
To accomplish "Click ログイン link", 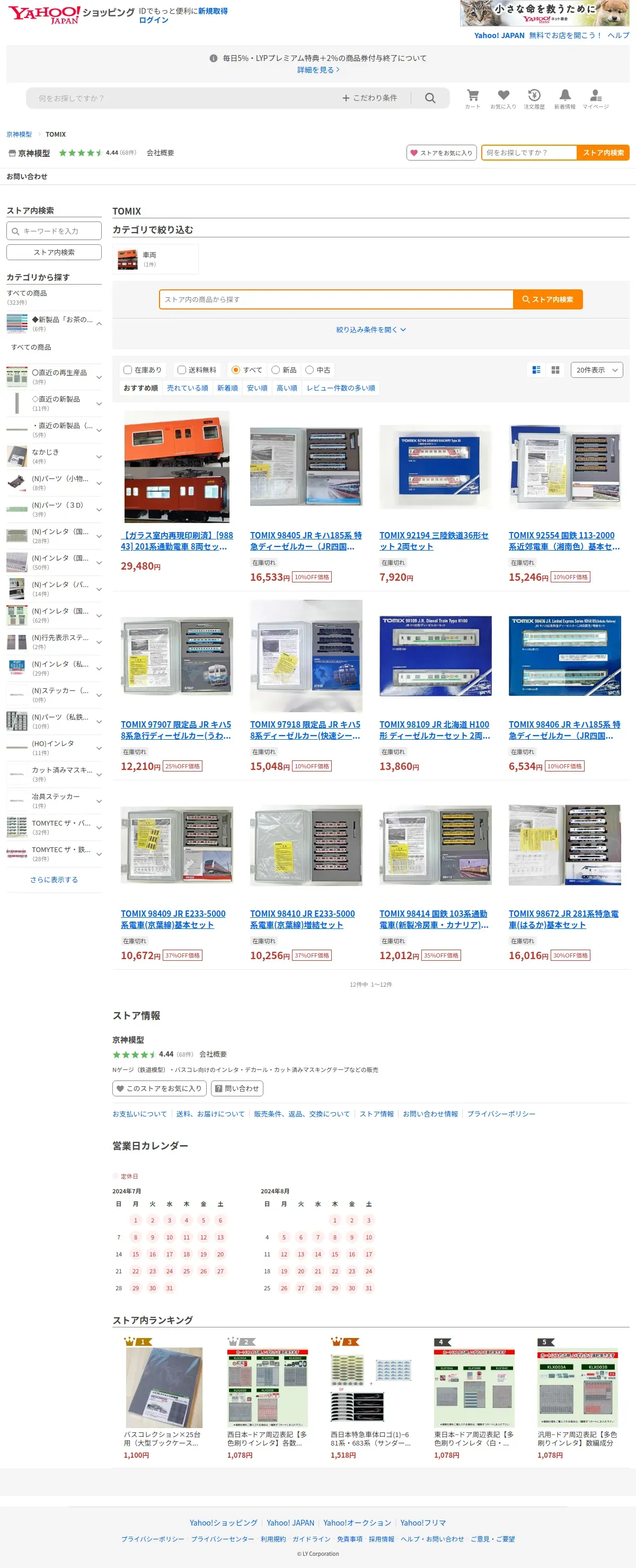I will [x=153, y=20].
